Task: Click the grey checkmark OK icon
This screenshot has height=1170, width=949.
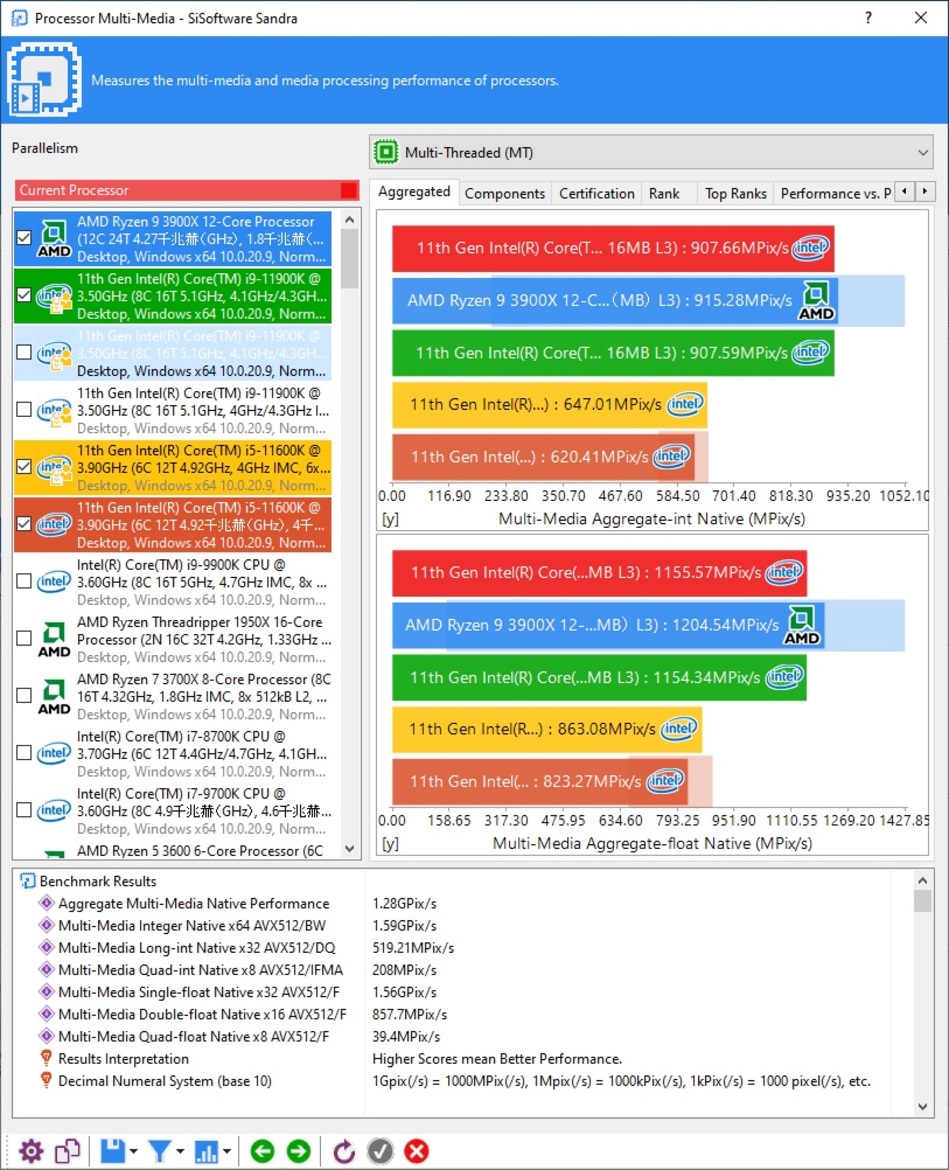Action: [x=380, y=1151]
